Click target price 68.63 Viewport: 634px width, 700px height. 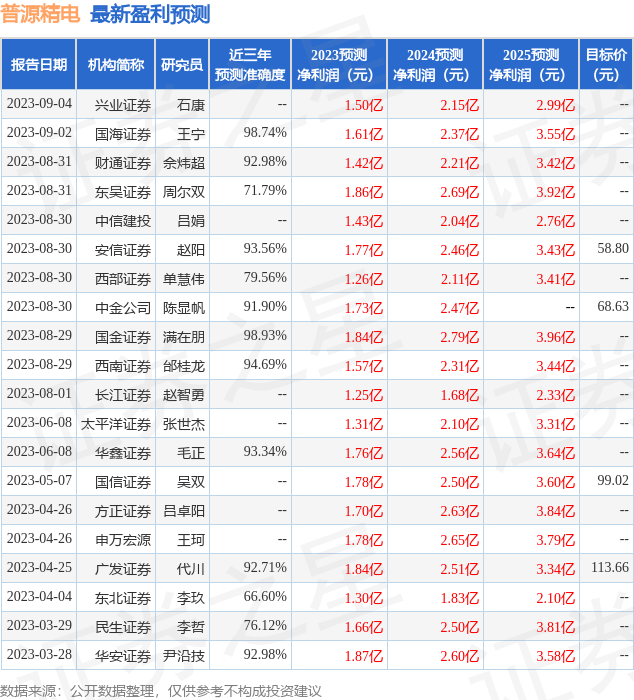613,306
